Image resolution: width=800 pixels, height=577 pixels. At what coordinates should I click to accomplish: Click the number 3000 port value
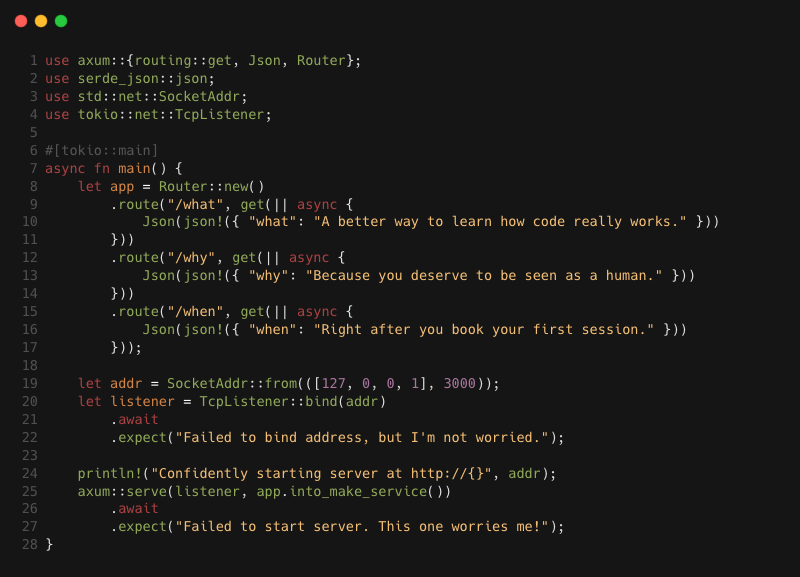pyautogui.click(x=460, y=383)
